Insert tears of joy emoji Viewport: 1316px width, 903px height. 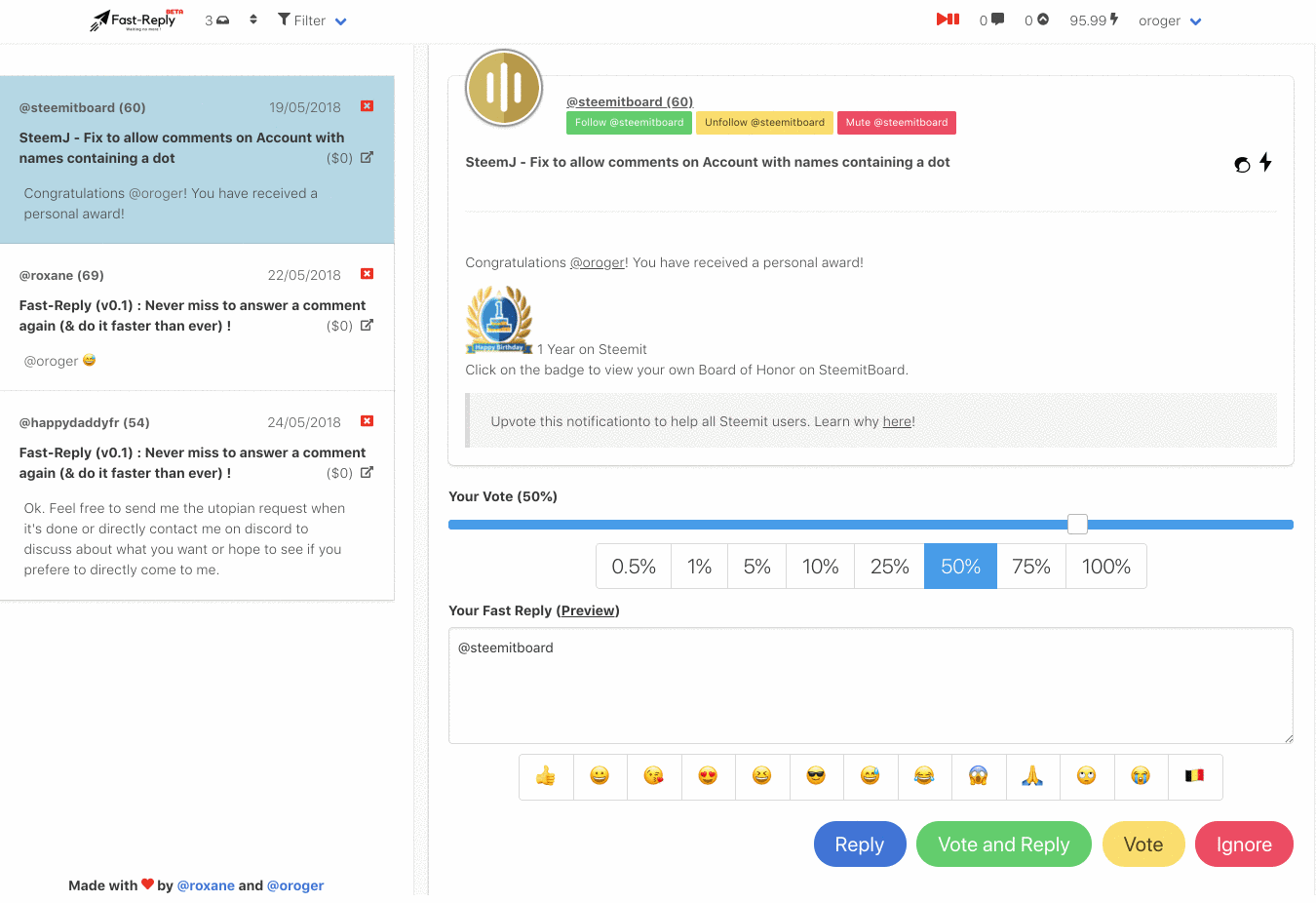click(924, 776)
